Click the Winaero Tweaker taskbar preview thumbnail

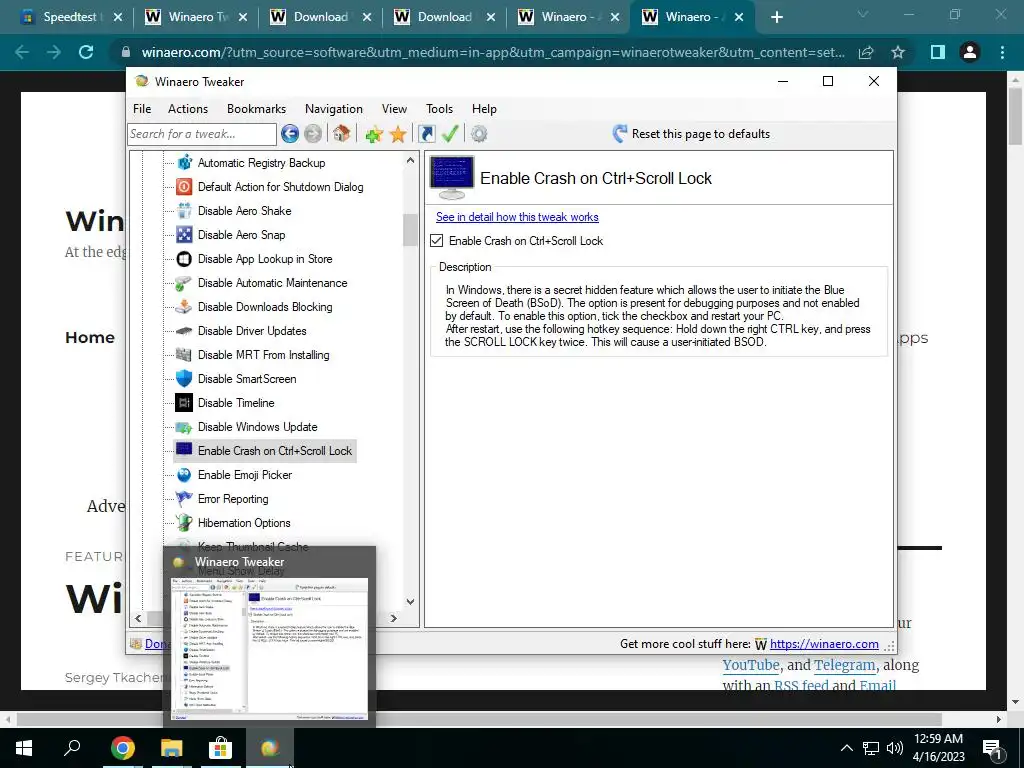click(269, 648)
